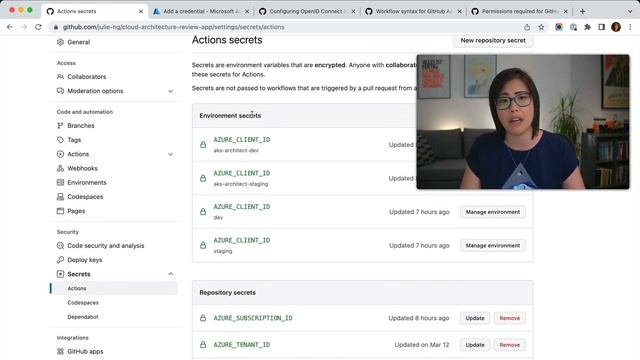
Task: Remove AZURE_TENANT_ID secret
Action: tap(509, 345)
